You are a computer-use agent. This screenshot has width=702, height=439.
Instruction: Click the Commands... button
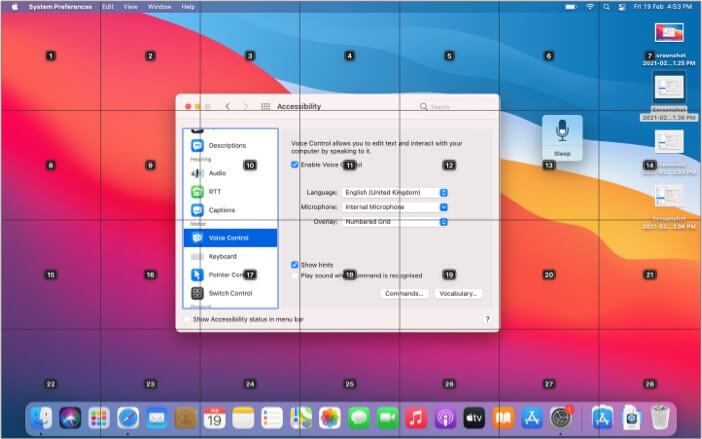click(404, 294)
